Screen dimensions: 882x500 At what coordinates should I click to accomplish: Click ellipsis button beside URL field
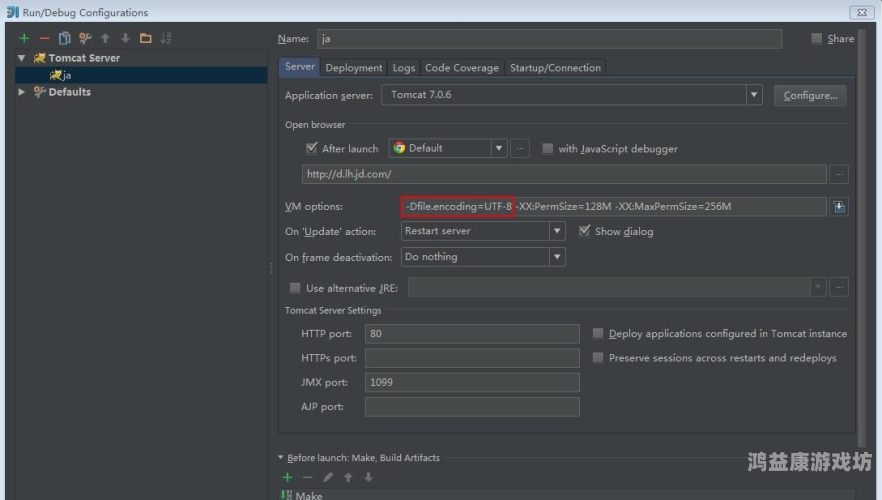839,174
